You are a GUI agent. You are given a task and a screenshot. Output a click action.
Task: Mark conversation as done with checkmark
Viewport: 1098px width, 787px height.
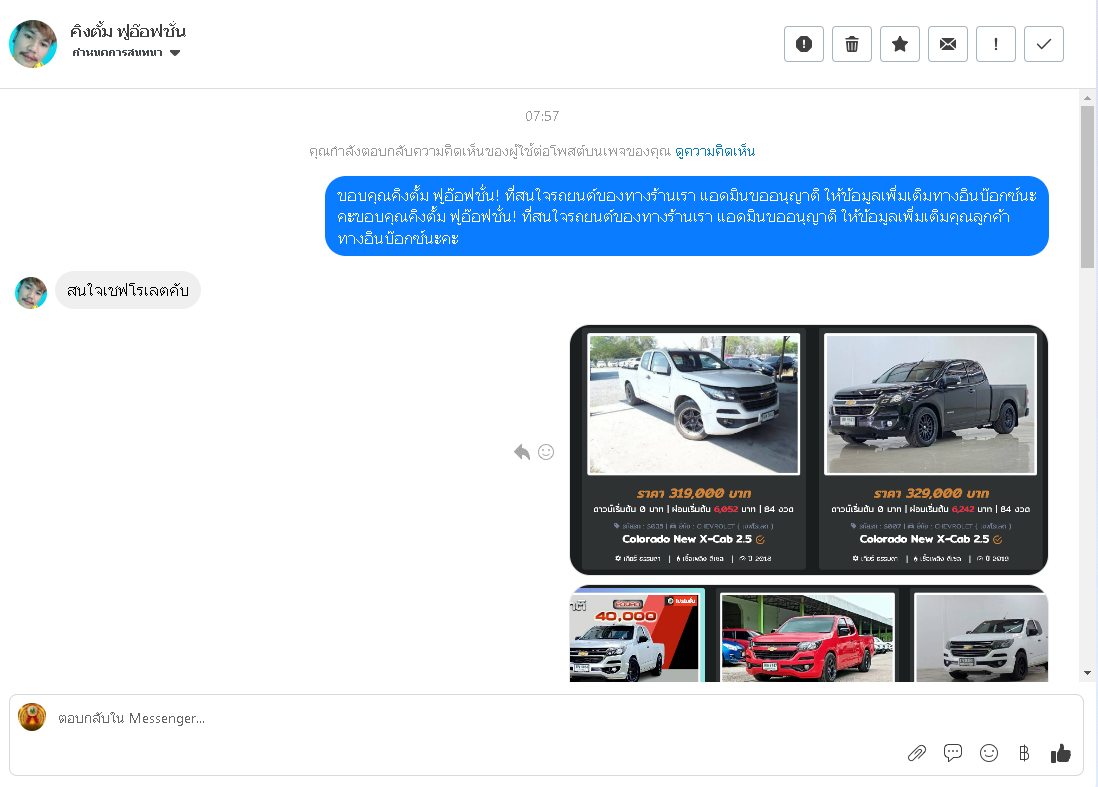1043,44
